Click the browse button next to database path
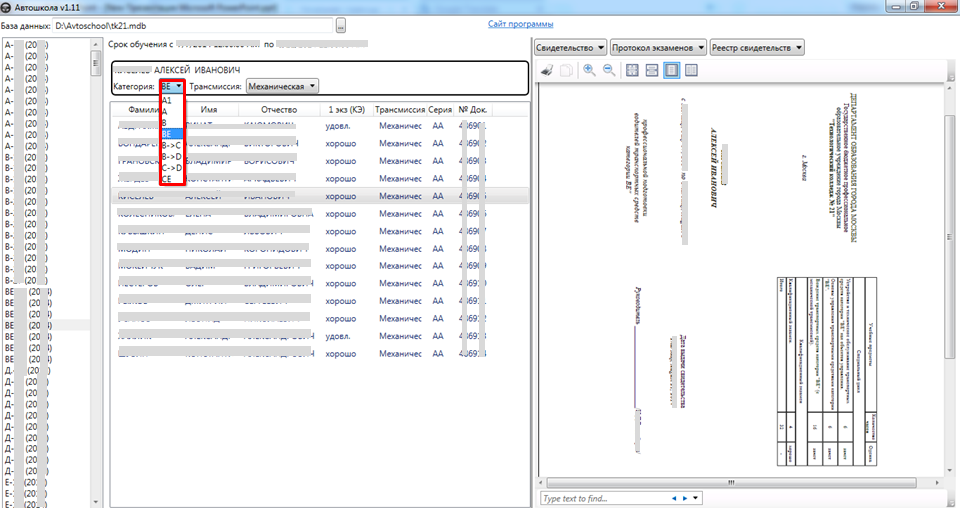This screenshot has width=960, height=508. [341, 25]
